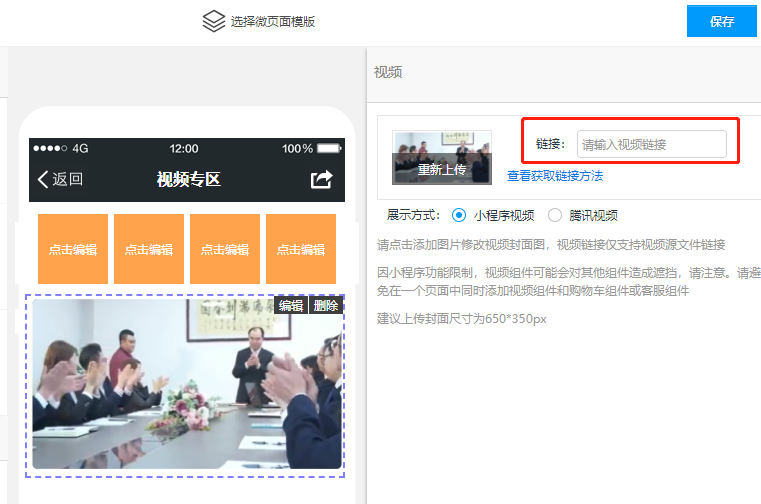Select the 小程序视频 radio option
The width and height of the screenshot is (761, 504).
(459, 215)
